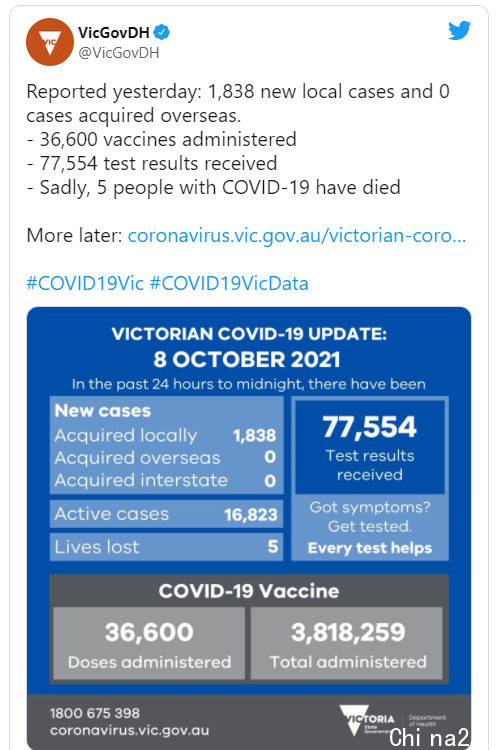Click the New cases panel
This screenshot has width=500, height=750.
166,445
